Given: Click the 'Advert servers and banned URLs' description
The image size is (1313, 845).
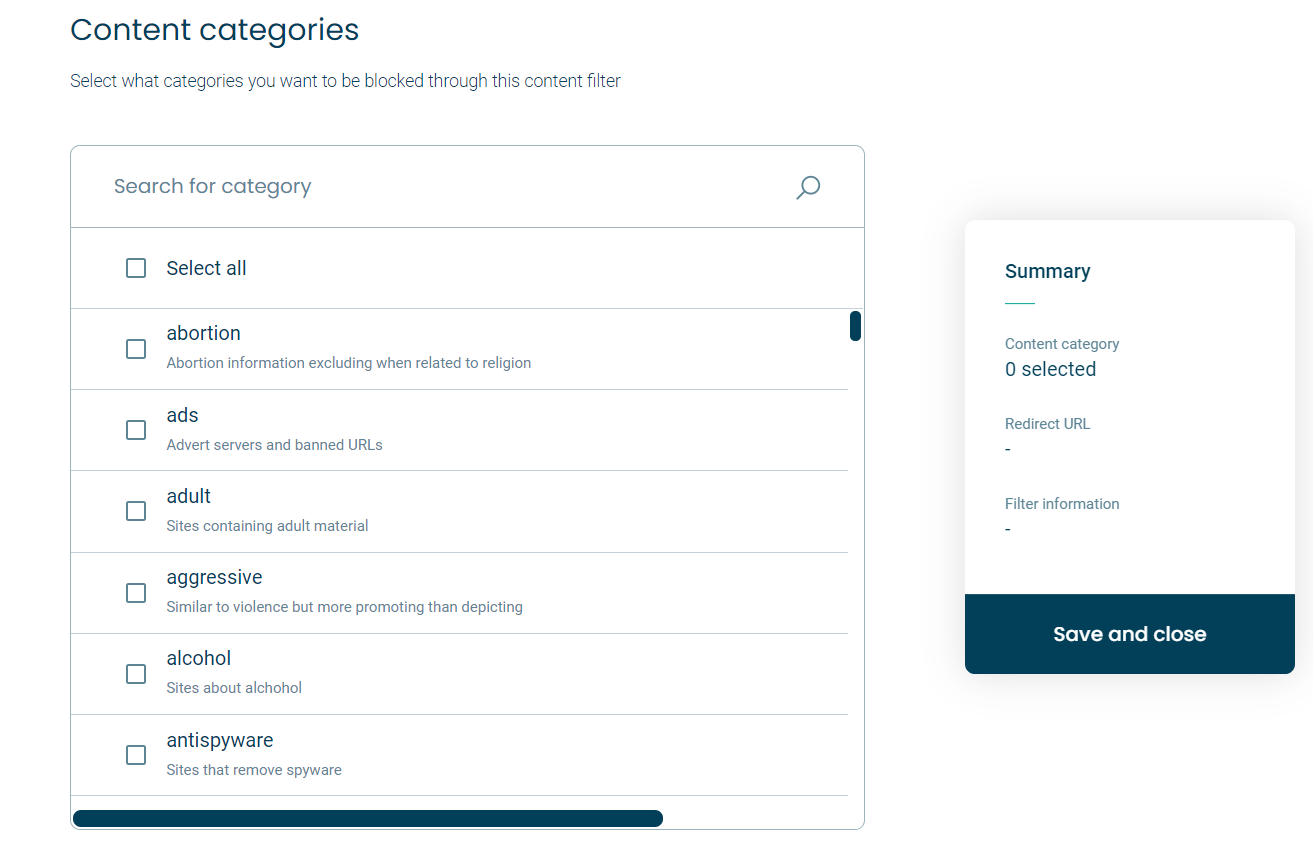Looking at the screenshot, I should pos(274,445).
